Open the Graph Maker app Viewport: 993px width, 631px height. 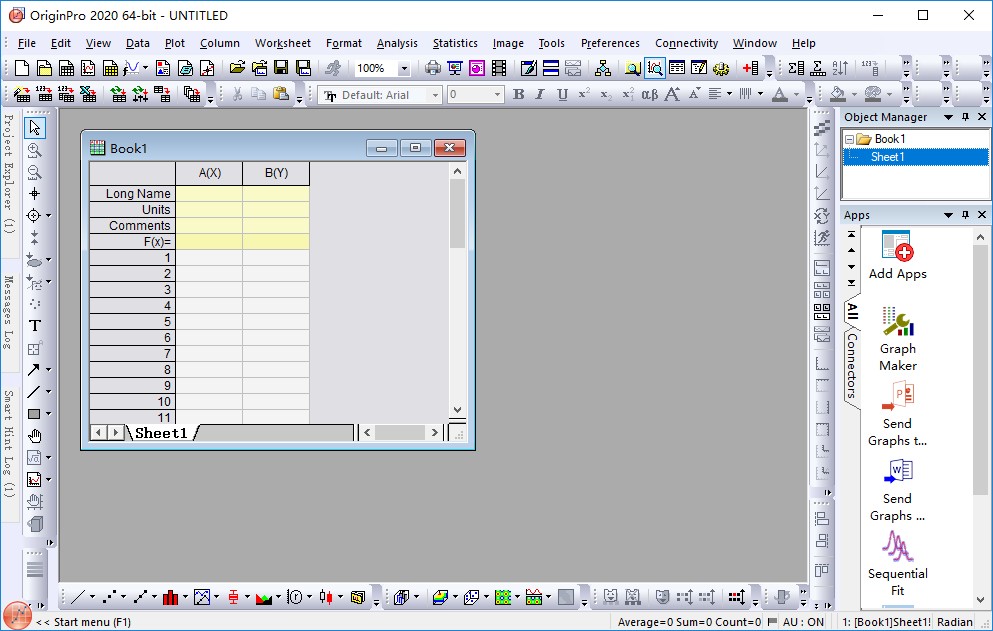(897, 340)
